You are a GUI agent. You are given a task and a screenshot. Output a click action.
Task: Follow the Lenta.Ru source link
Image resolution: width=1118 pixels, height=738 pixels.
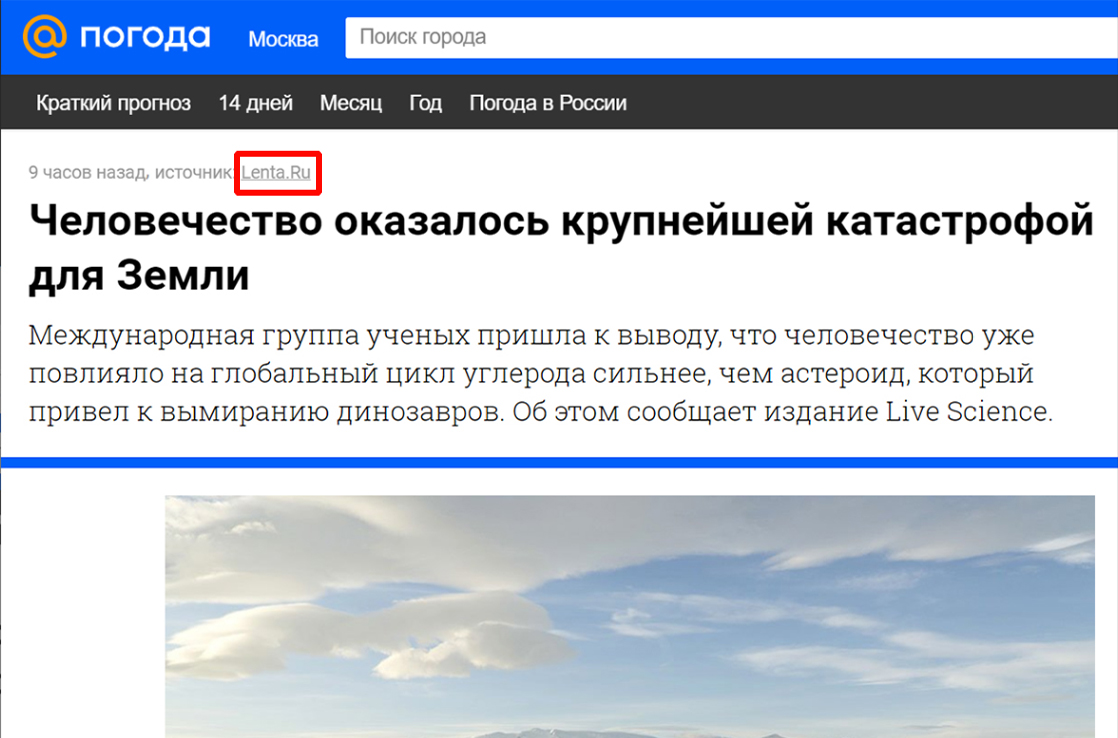[x=276, y=173]
